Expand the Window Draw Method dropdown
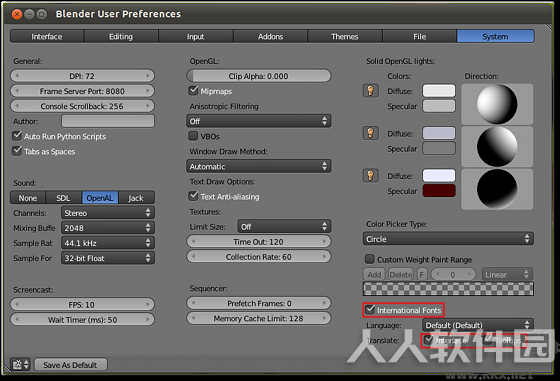The width and height of the screenshot is (560, 381). tap(259, 166)
